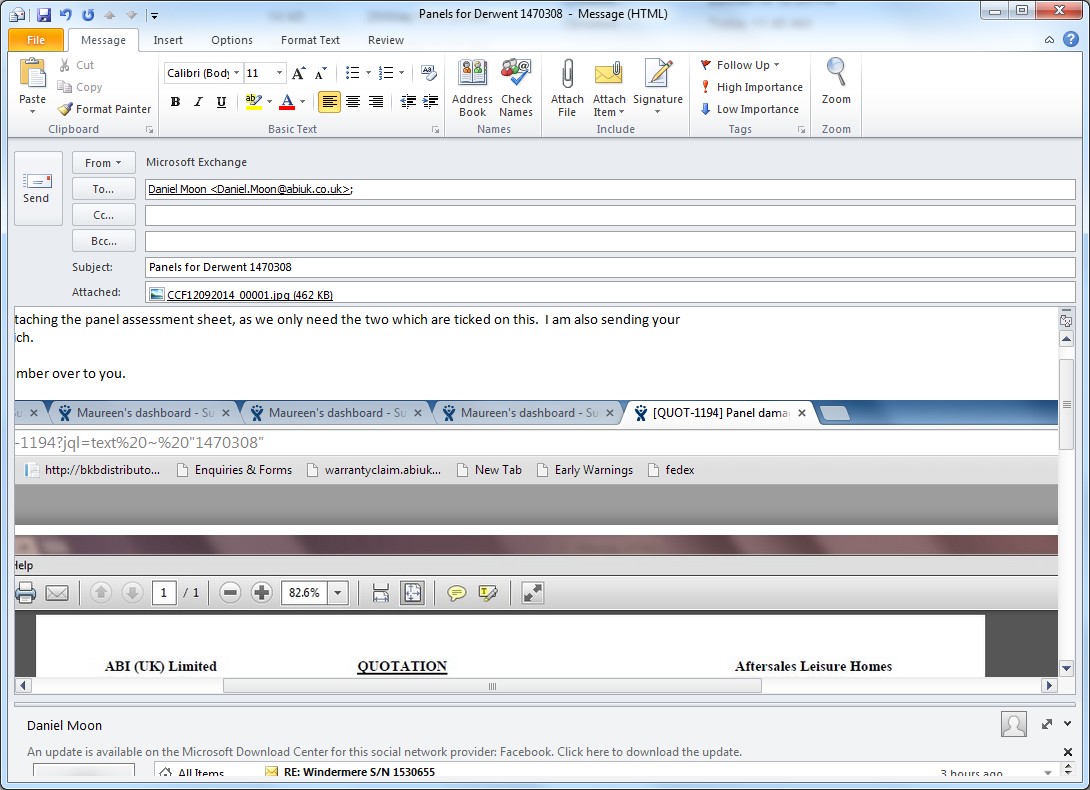This screenshot has height=790, width=1090.
Task: Click the Paste clipboard icon
Action: click(x=32, y=74)
